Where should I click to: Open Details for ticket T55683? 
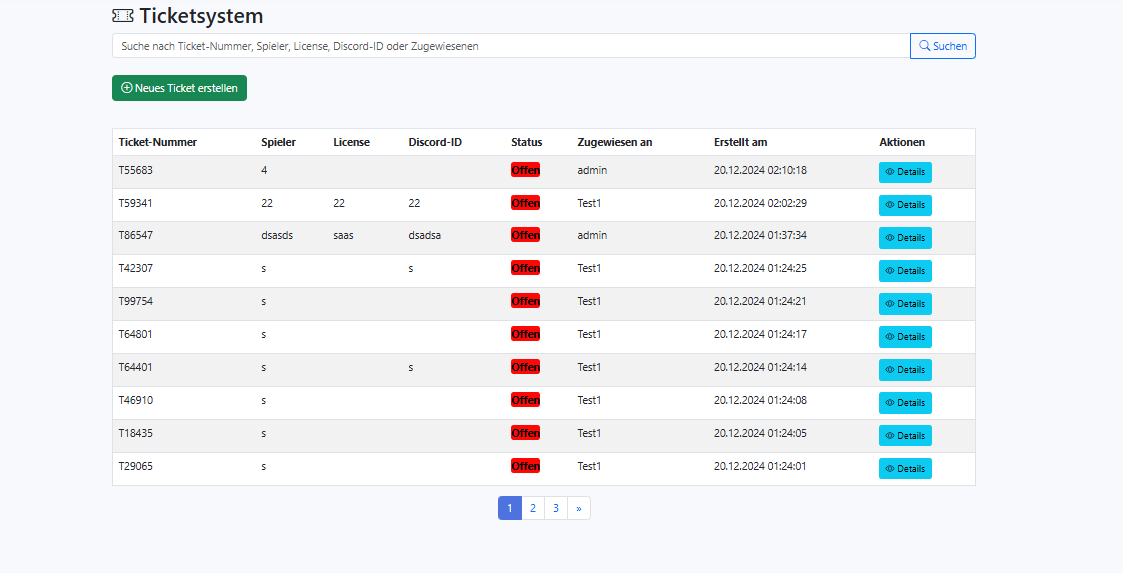click(x=905, y=172)
